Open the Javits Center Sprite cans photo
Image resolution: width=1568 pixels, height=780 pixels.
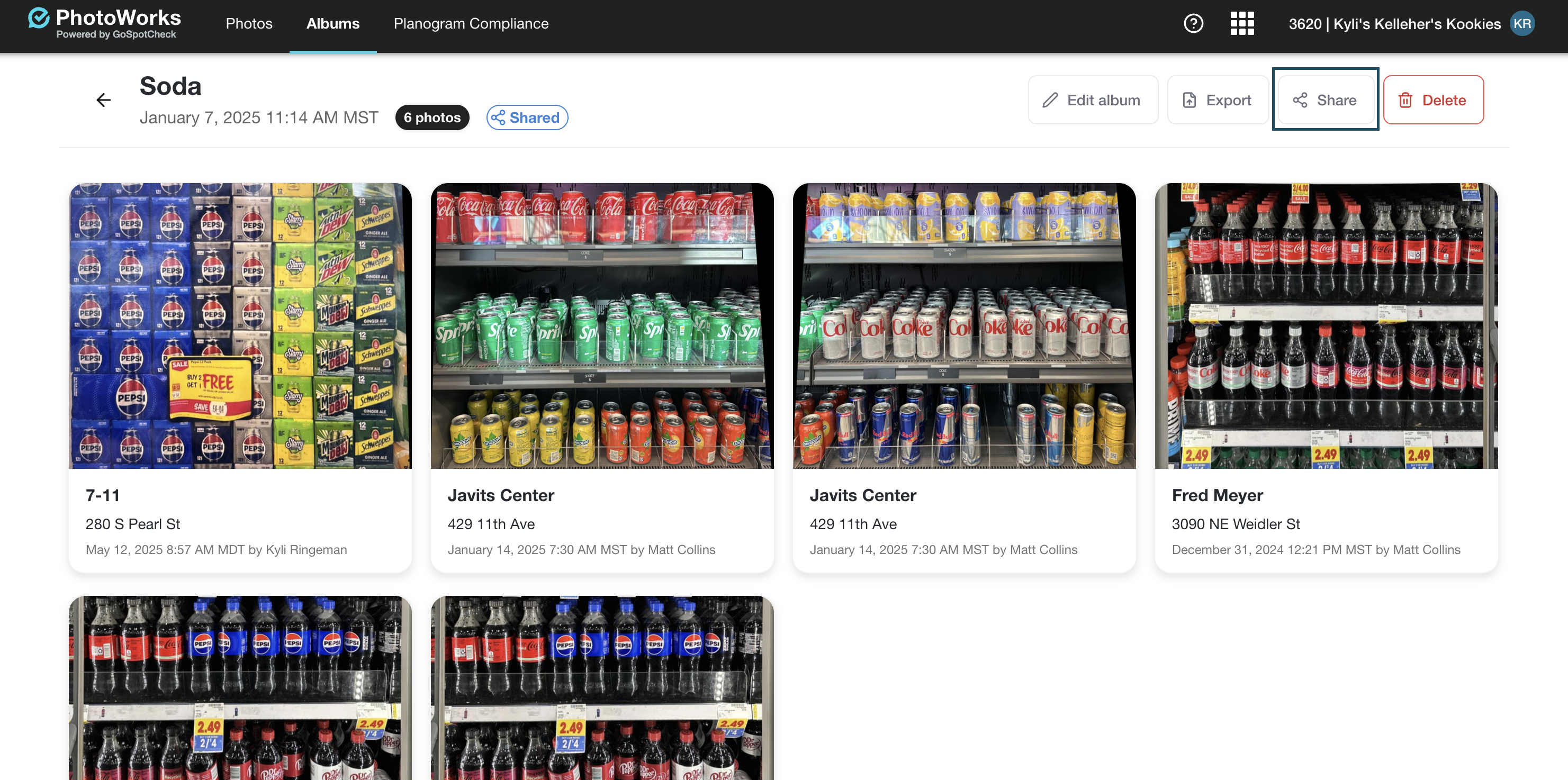click(x=602, y=326)
